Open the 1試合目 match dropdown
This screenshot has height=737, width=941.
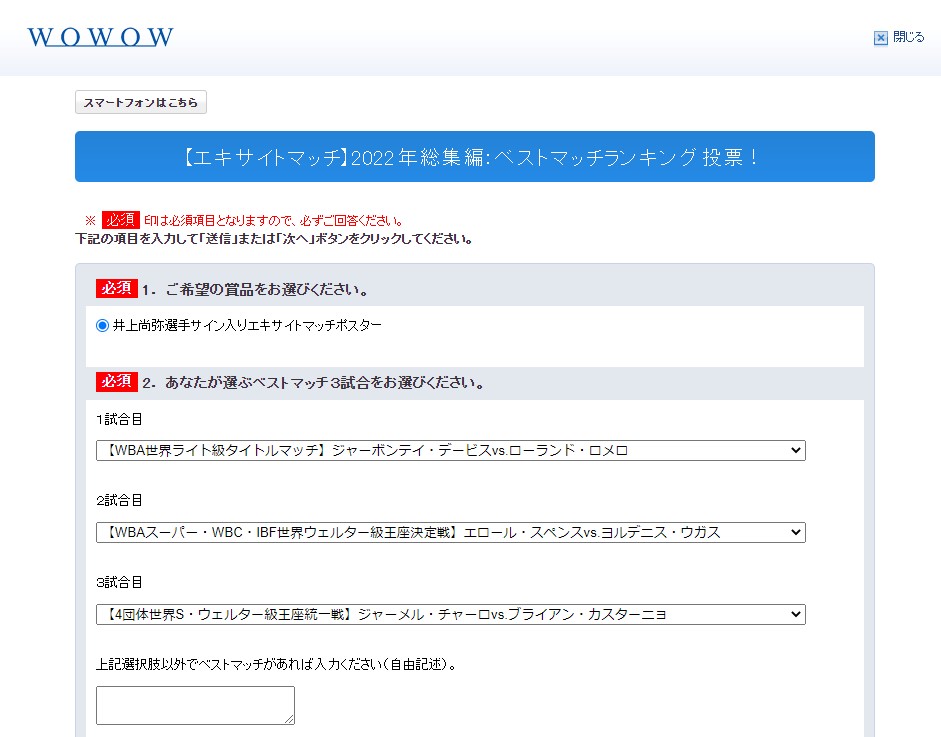click(450, 451)
